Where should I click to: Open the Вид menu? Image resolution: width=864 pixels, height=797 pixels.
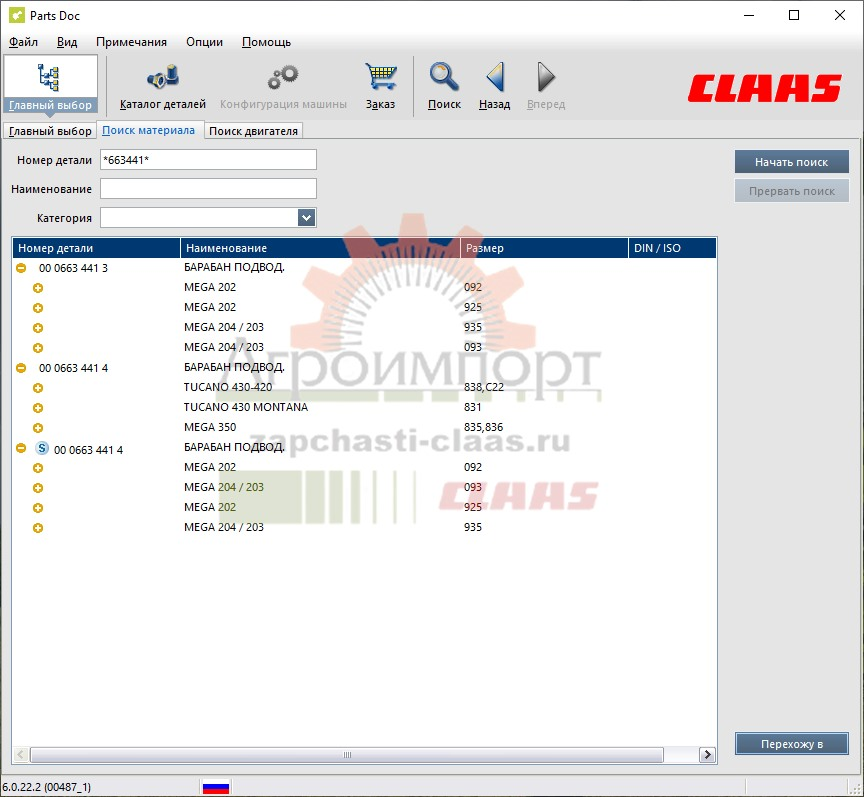click(67, 42)
